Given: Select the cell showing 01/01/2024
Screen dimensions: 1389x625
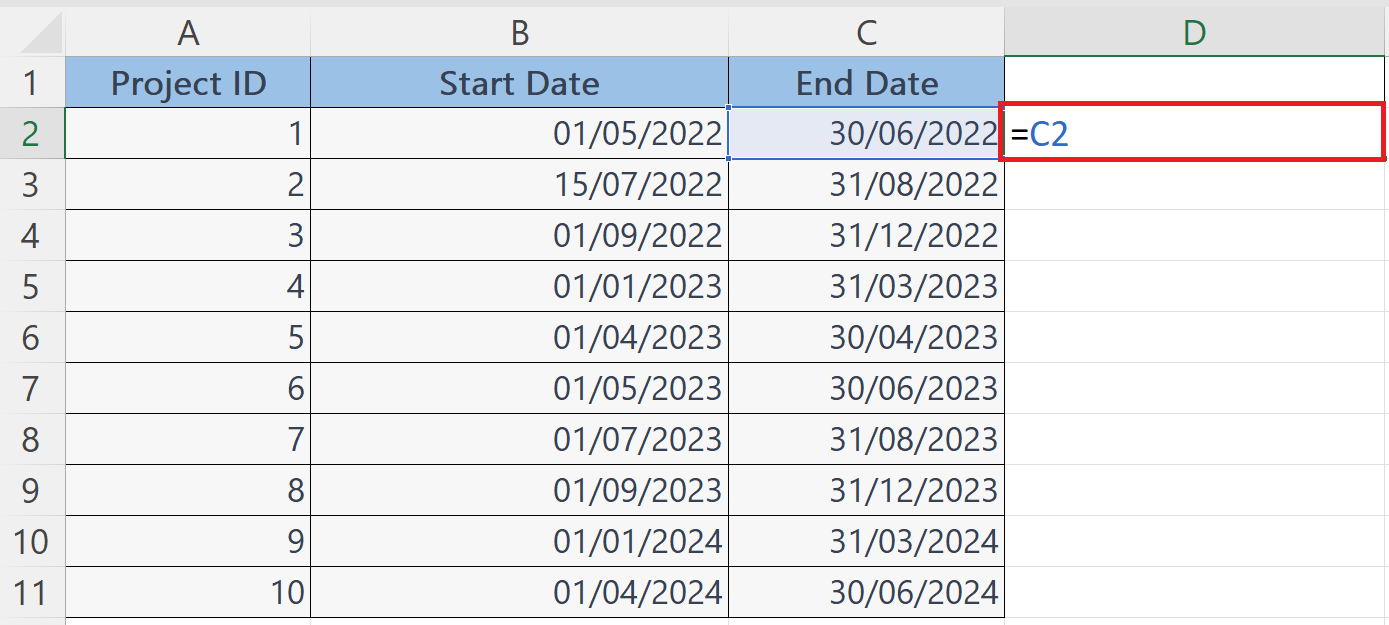Looking at the screenshot, I should (518, 542).
